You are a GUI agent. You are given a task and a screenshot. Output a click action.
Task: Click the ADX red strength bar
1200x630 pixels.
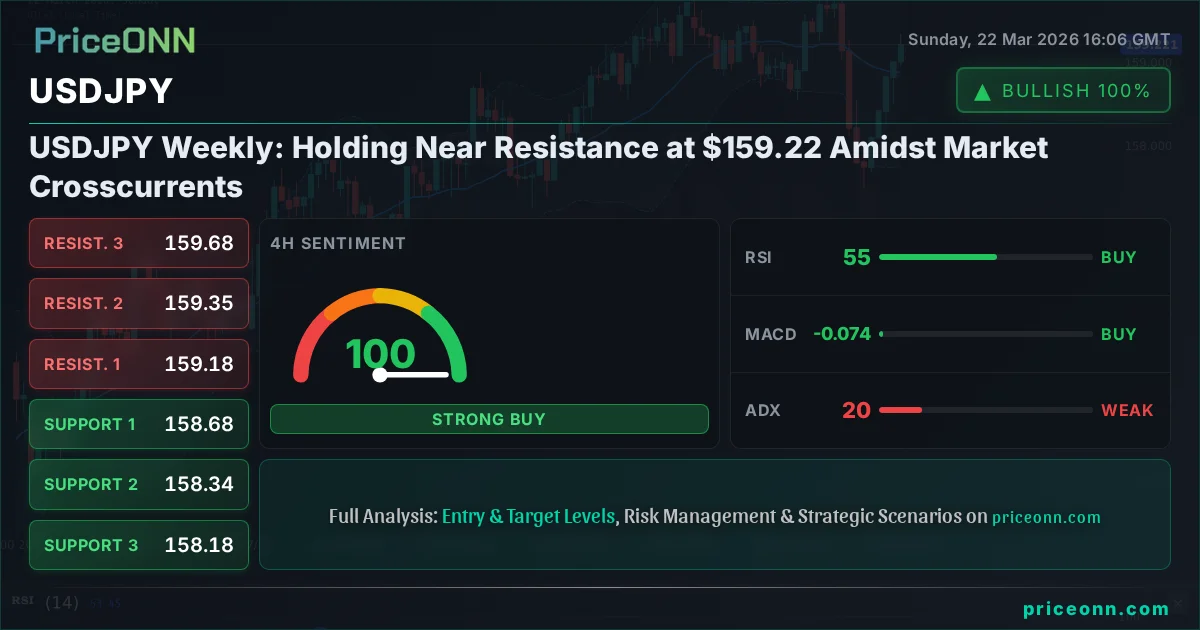900,410
